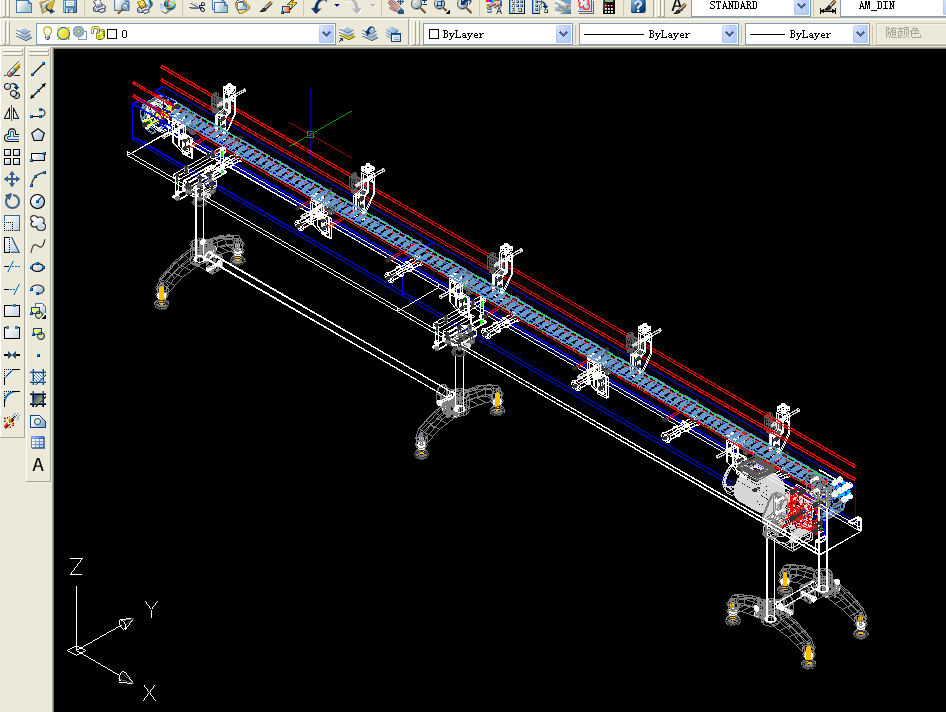Screen dimensions: 946x712
Task: Click the Text Style manager icon
Action: click(x=678, y=6)
